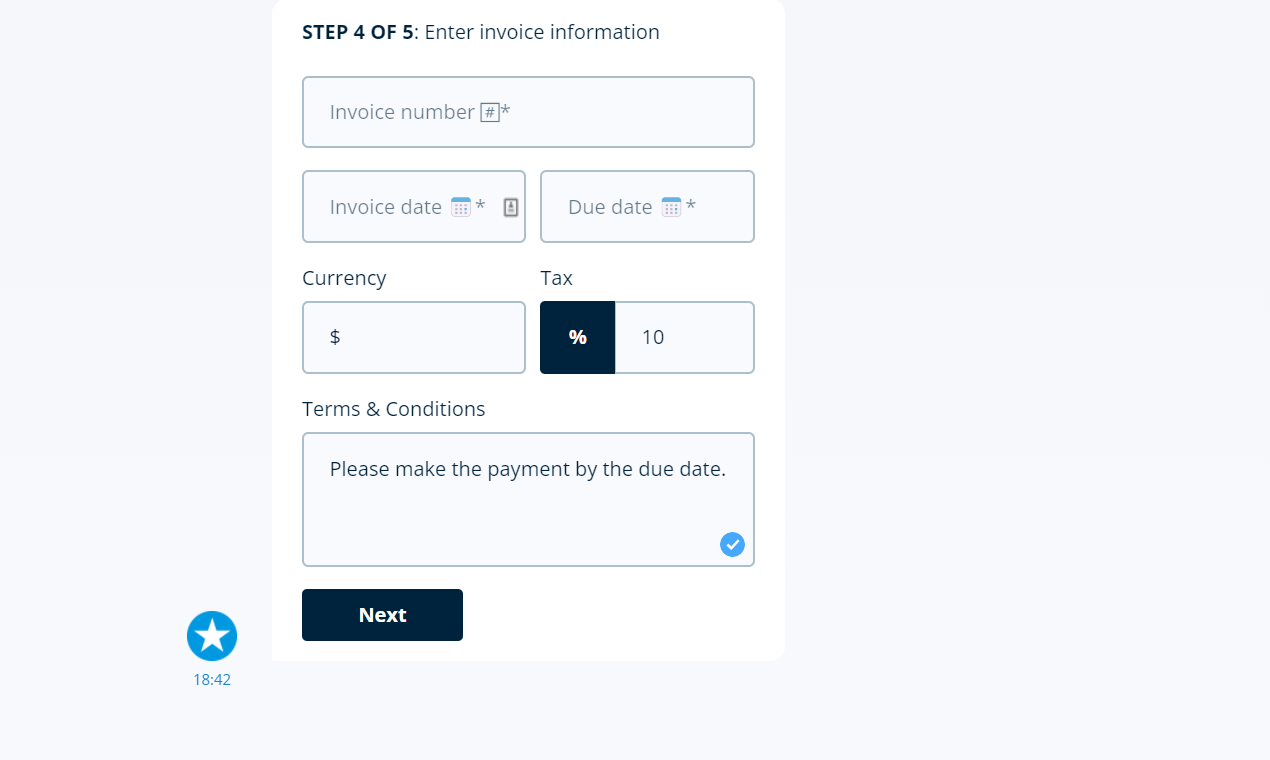1270x760 pixels.
Task: Select the Tax section label
Action: click(x=557, y=278)
